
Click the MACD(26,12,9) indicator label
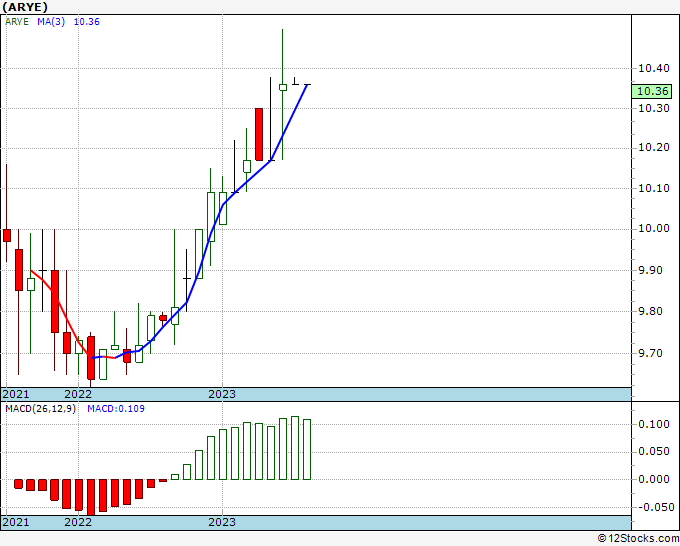(x=40, y=409)
